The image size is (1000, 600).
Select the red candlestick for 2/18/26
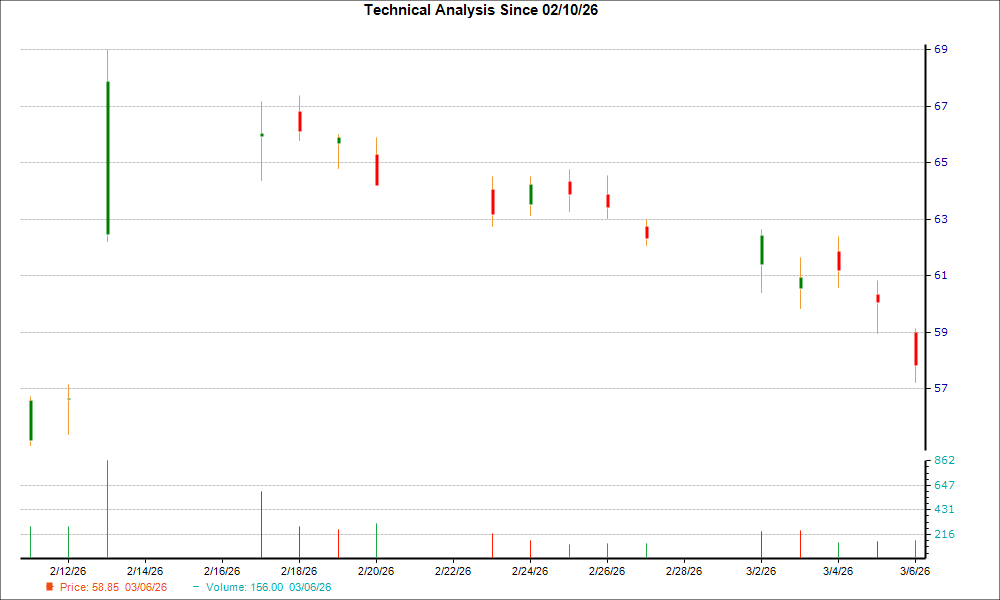[x=300, y=120]
